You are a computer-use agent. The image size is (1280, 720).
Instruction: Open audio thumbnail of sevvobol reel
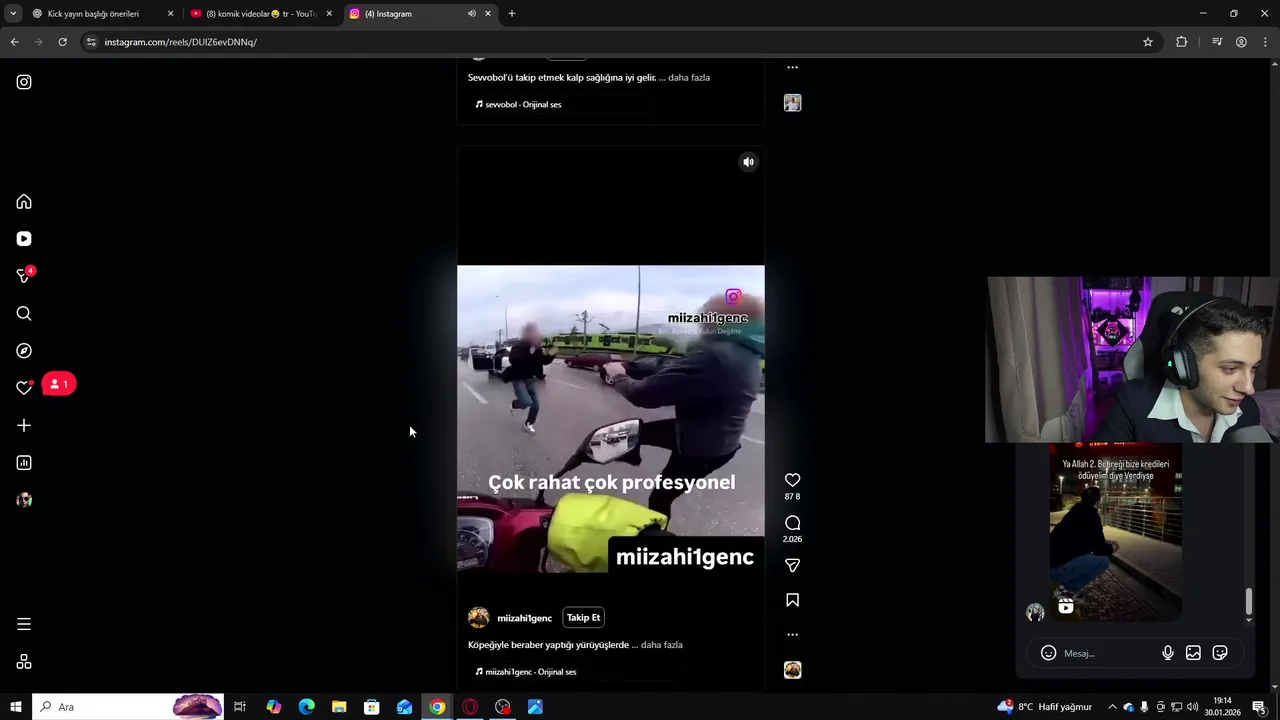pyautogui.click(x=792, y=103)
